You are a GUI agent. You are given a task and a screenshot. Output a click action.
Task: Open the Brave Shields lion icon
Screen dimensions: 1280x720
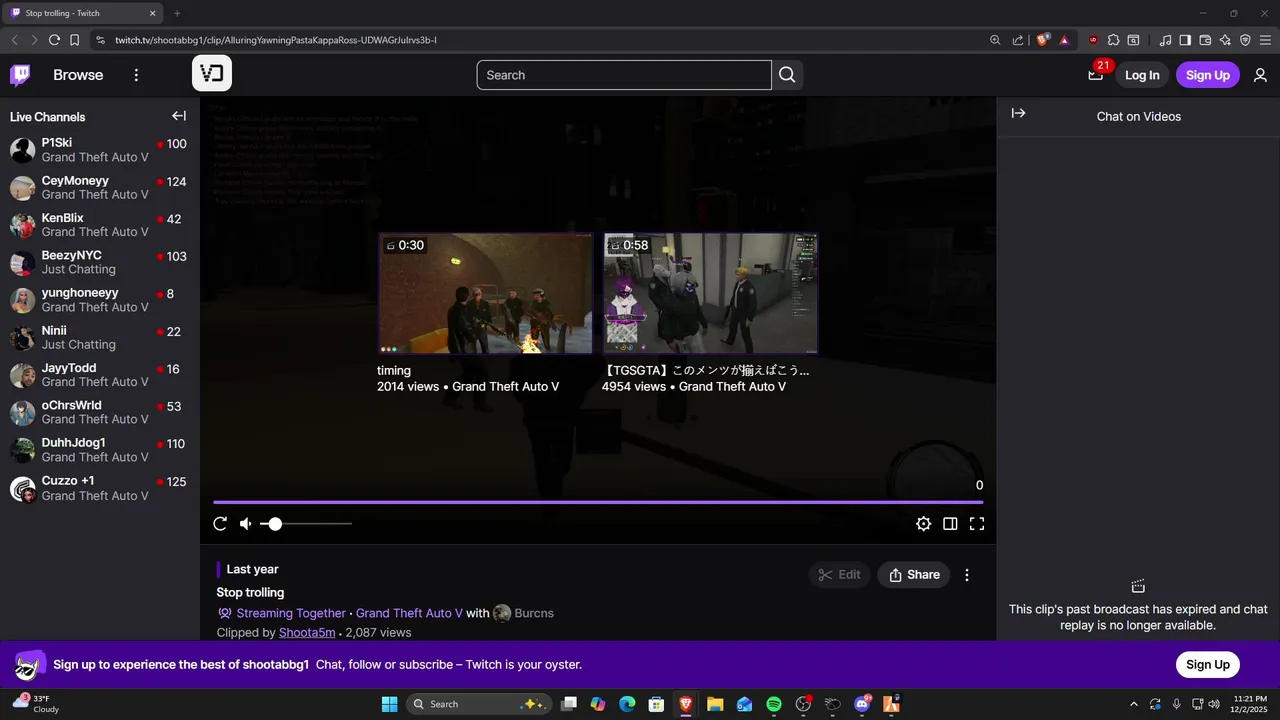1043,40
